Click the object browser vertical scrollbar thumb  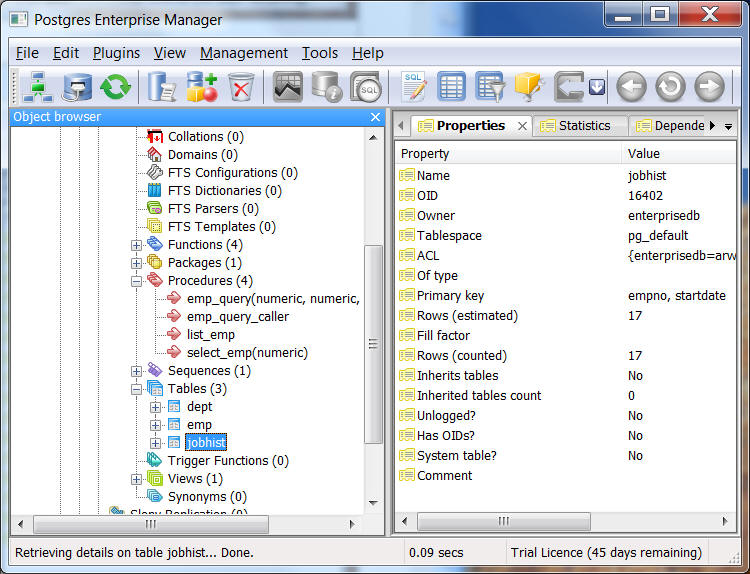[x=373, y=344]
